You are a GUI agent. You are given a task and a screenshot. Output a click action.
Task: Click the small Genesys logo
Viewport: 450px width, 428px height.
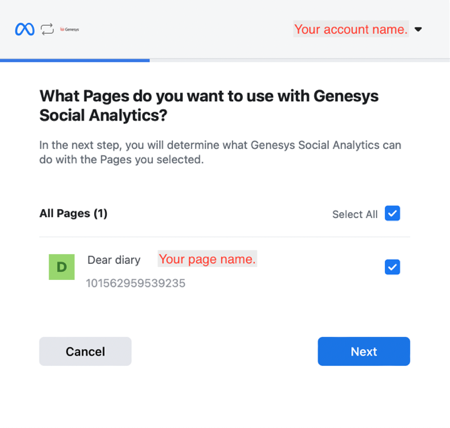pyautogui.click(x=69, y=29)
